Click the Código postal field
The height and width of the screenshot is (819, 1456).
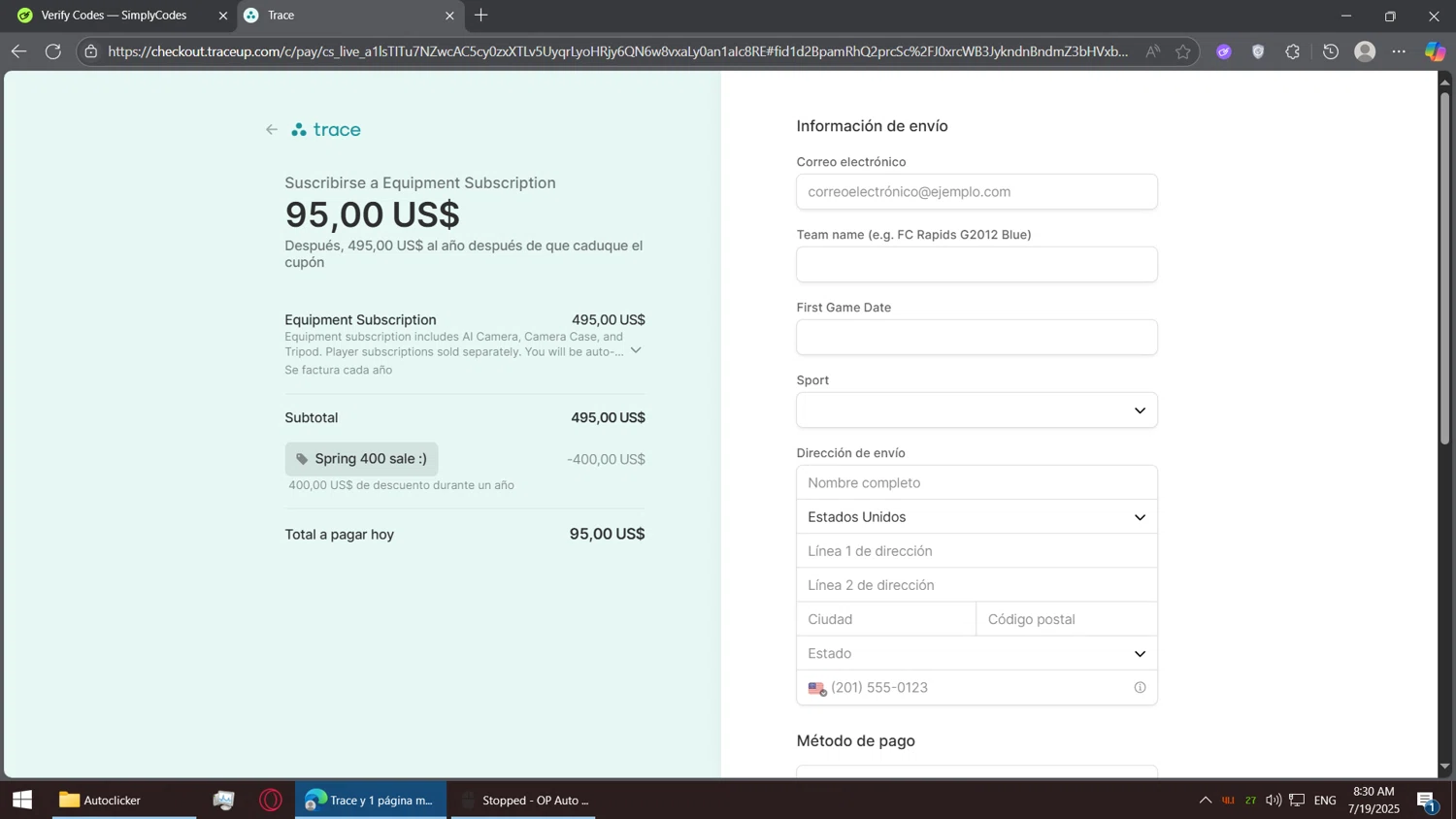pyautogui.click(x=1067, y=619)
